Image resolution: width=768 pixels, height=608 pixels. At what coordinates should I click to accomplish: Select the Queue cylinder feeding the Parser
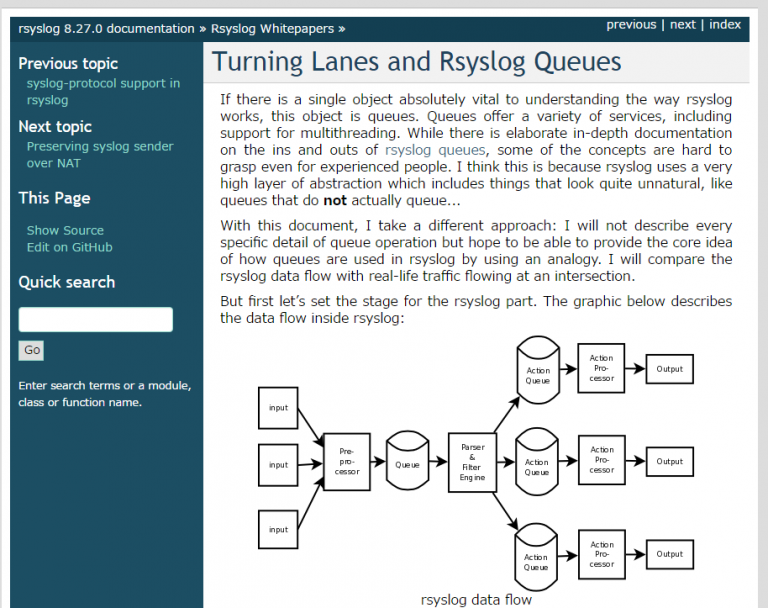pos(407,461)
